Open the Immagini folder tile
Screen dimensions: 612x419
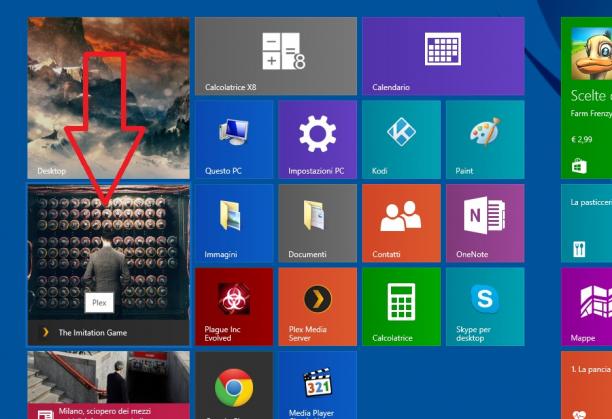coord(234,223)
